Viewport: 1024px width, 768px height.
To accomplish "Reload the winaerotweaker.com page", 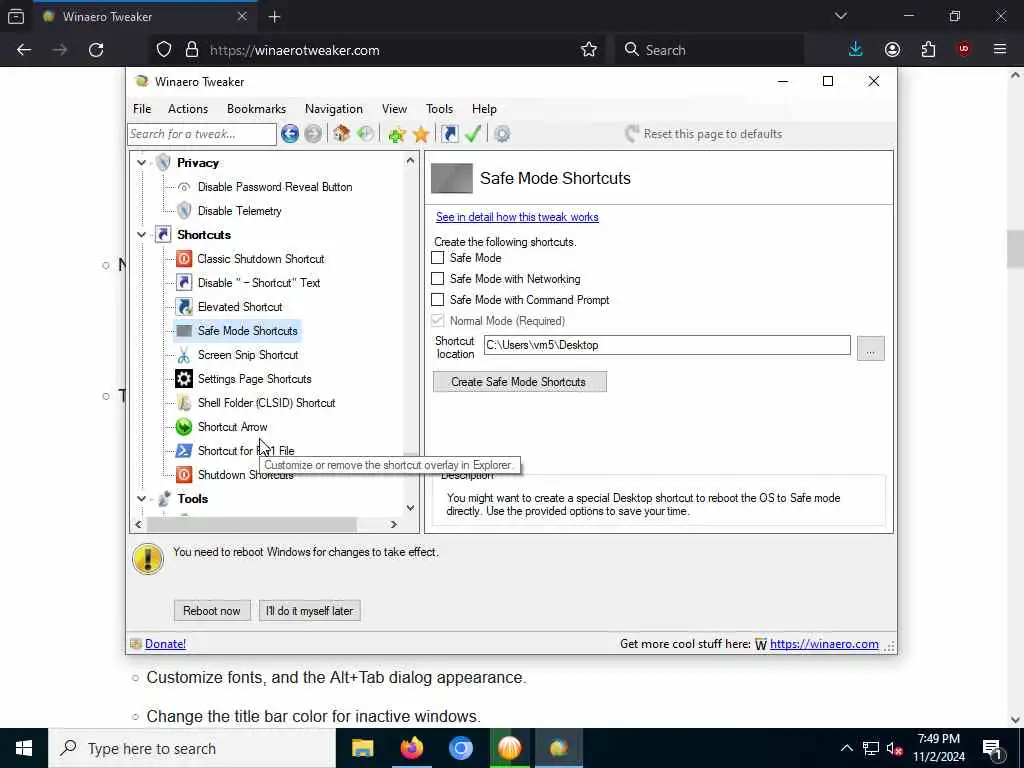I will tap(96, 50).
